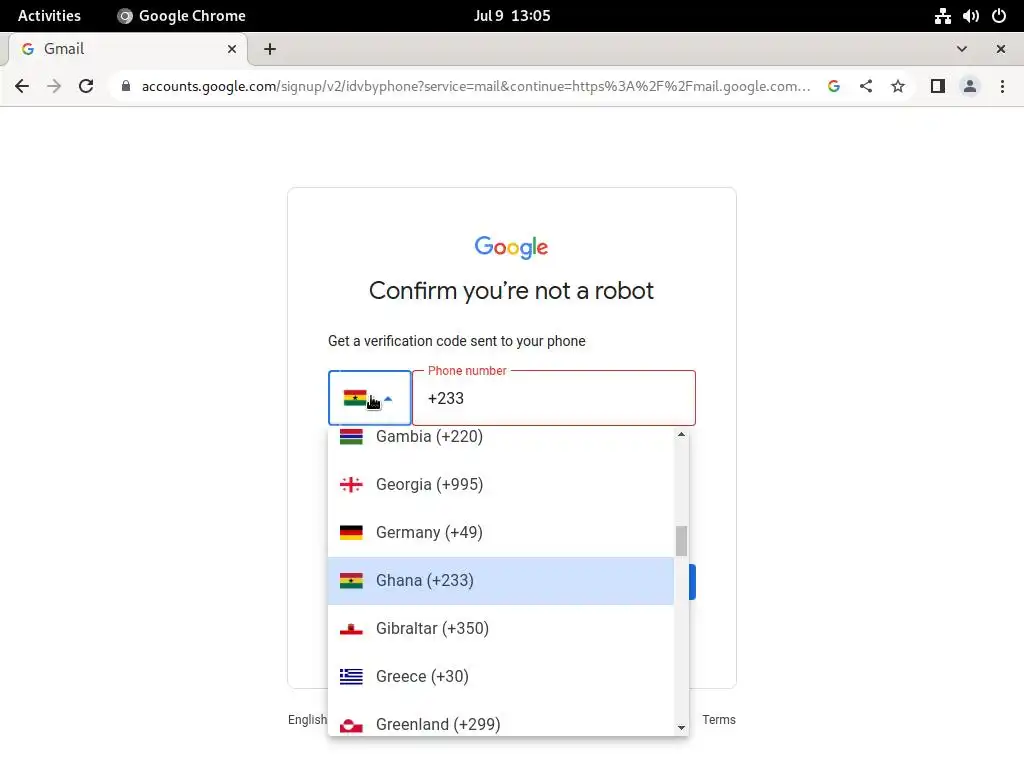View site information lock icon
This screenshot has width=1024, height=768.
(x=126, y=86)
